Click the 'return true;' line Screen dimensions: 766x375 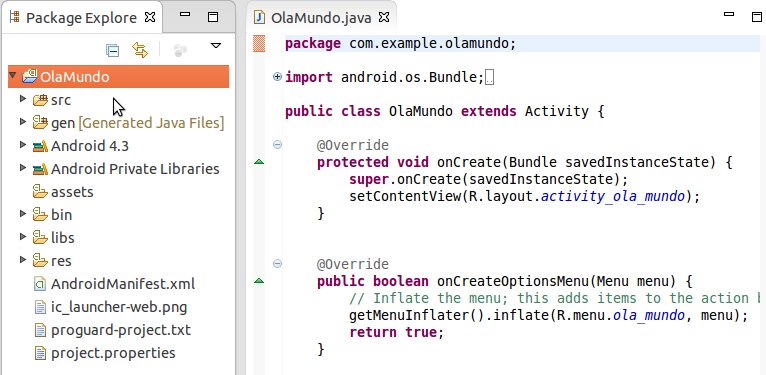pos(396,333)
